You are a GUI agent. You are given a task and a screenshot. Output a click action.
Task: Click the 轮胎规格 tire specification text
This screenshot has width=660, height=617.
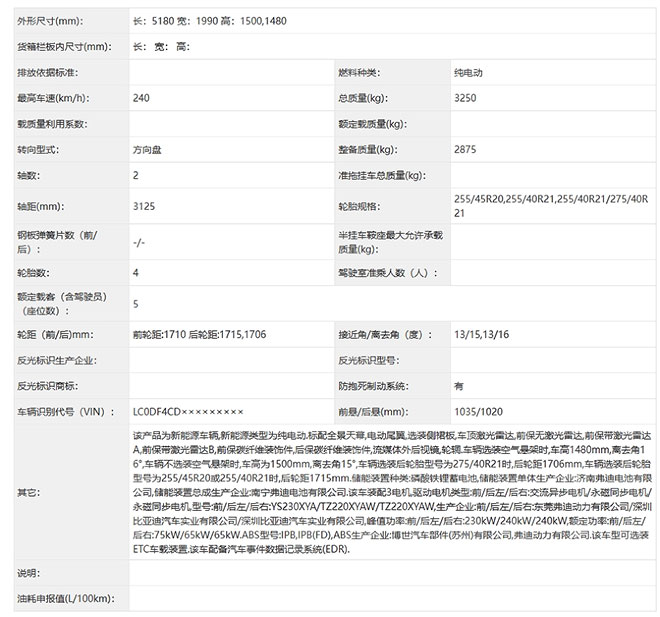[x=550, y=207]
